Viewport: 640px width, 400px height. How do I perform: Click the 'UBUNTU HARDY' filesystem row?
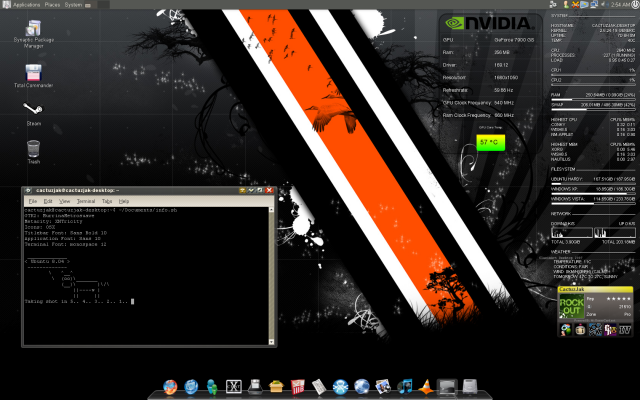click(593, 179)
